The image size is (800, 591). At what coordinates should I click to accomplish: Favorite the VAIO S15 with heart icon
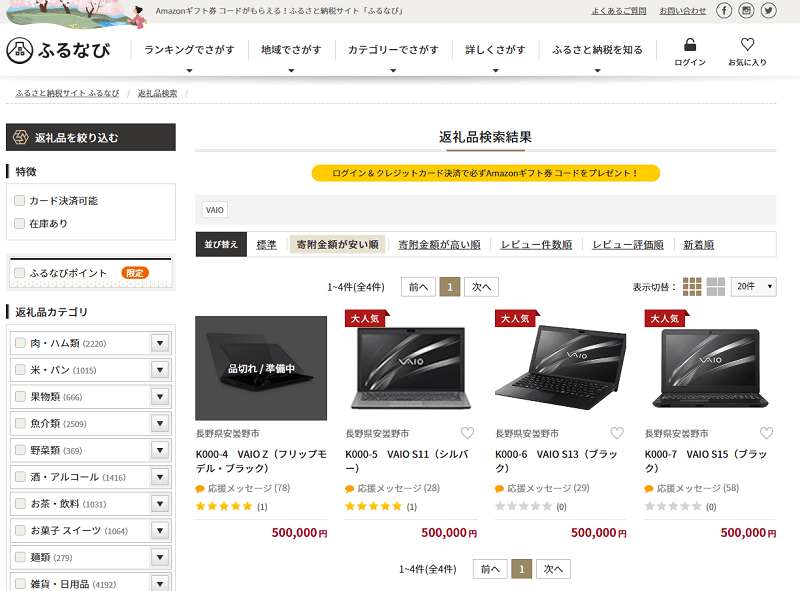tap(766, 433)
